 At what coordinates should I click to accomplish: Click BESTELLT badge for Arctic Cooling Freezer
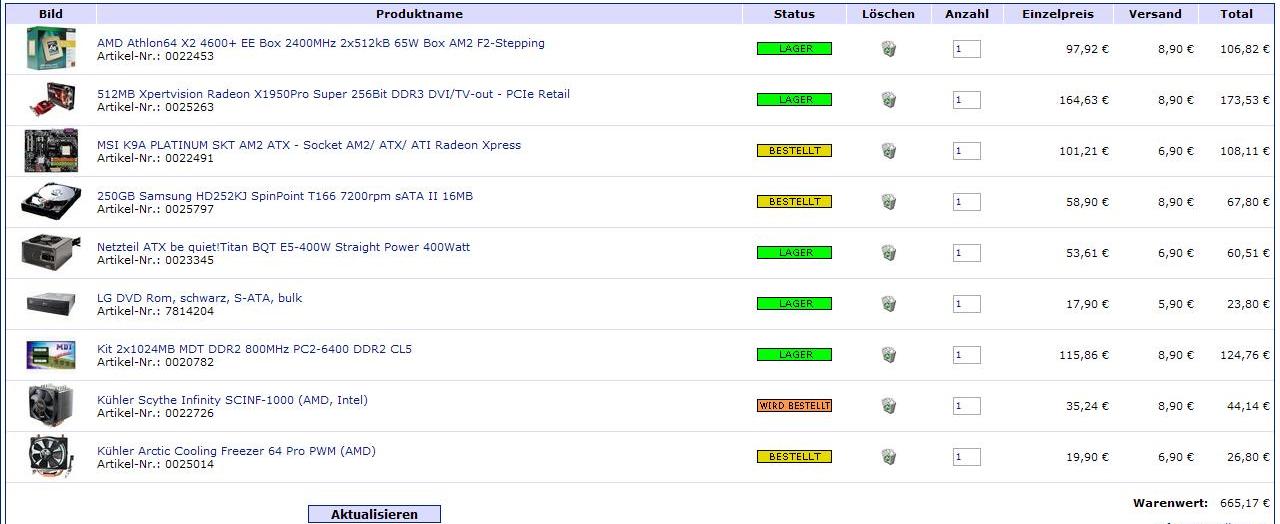tap(794, 457)
